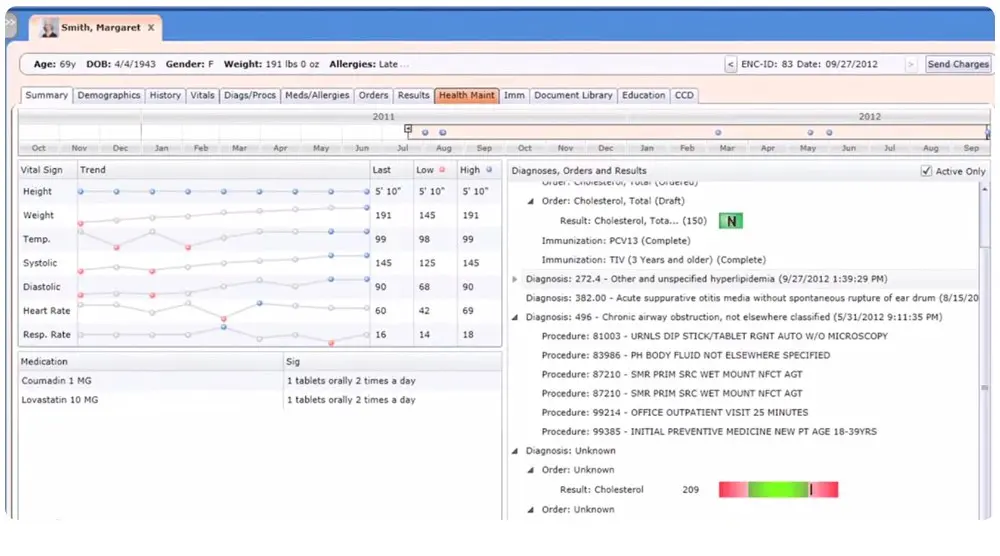The height and width of the screenshot is (556, 1000).
Task: Click the red dot next to Low
Action: 443,170
